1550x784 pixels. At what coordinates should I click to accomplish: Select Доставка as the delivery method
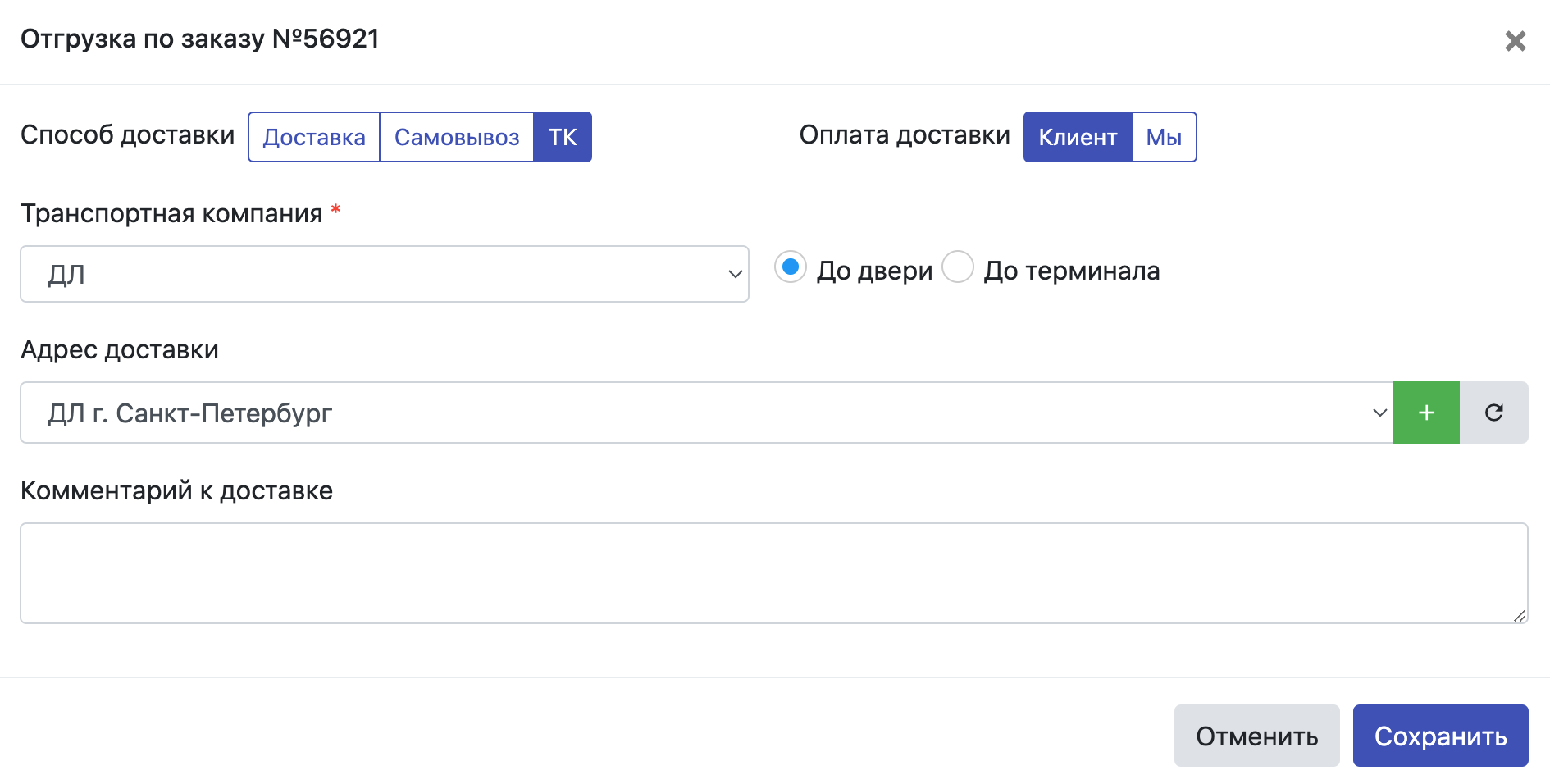pos(314,137)
